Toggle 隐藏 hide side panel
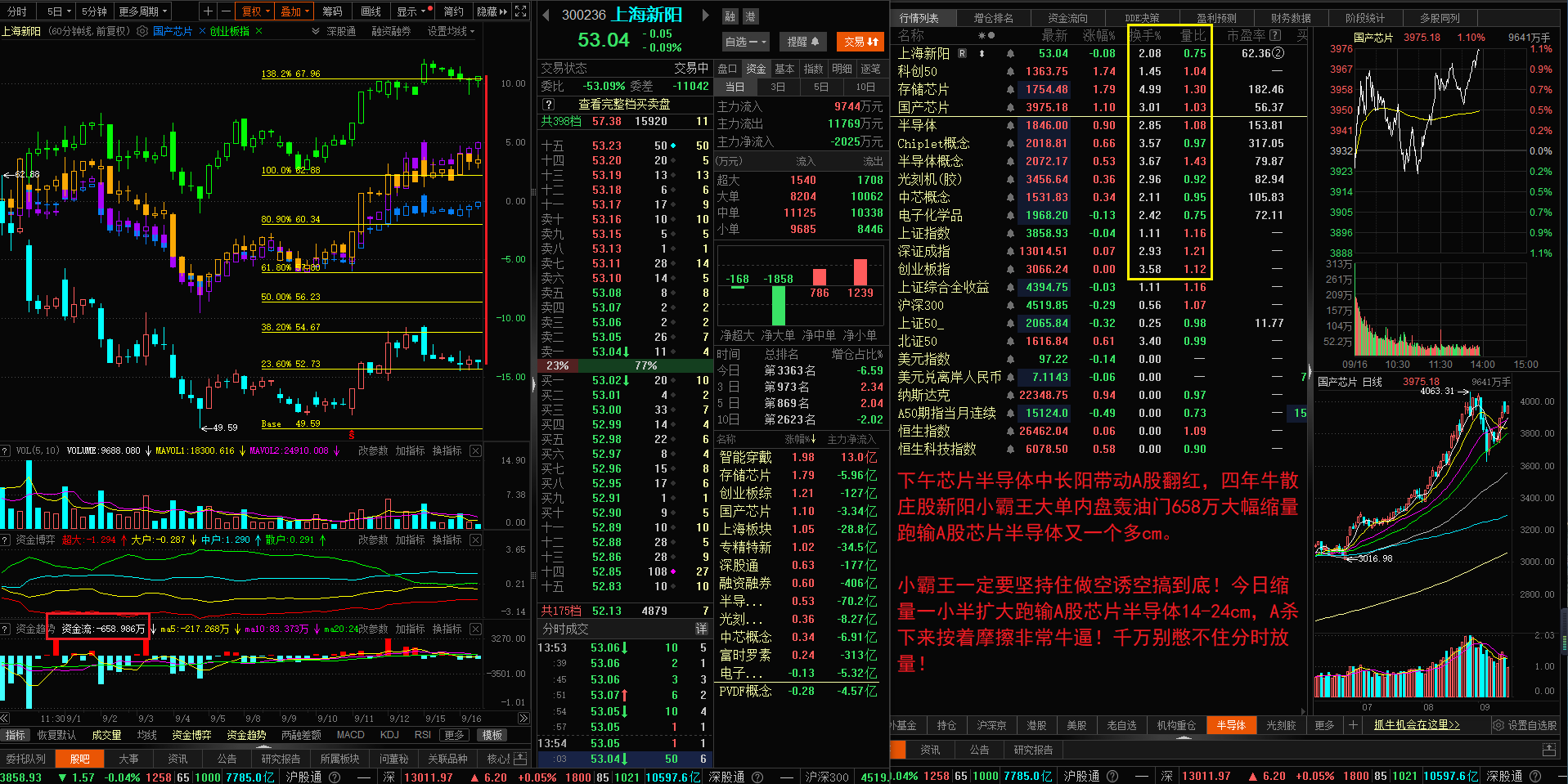 click(492, 11)
